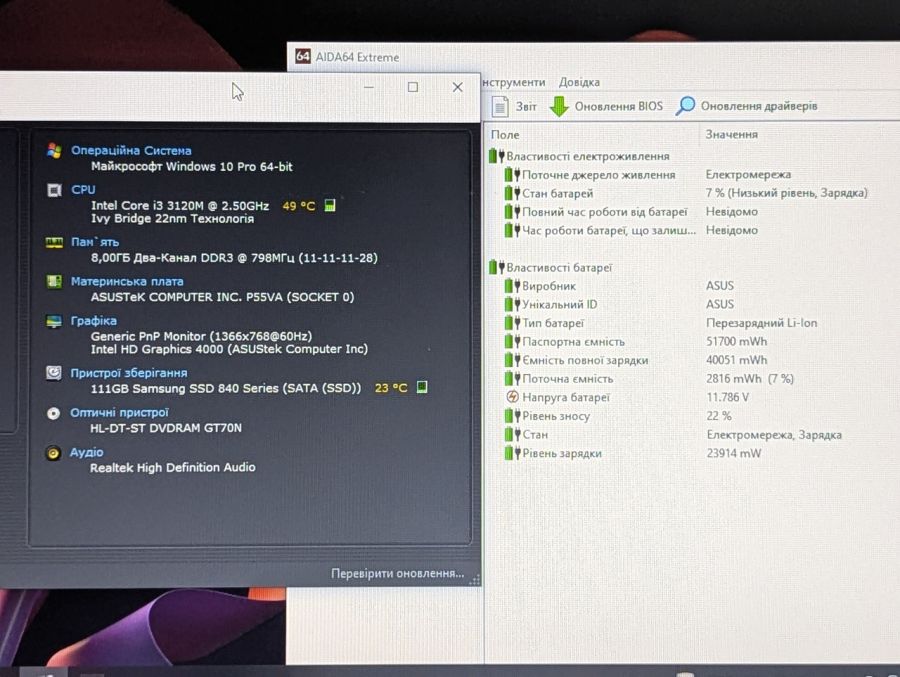Click battery icon beside Поточне джерело живлення

click(512, 175)
